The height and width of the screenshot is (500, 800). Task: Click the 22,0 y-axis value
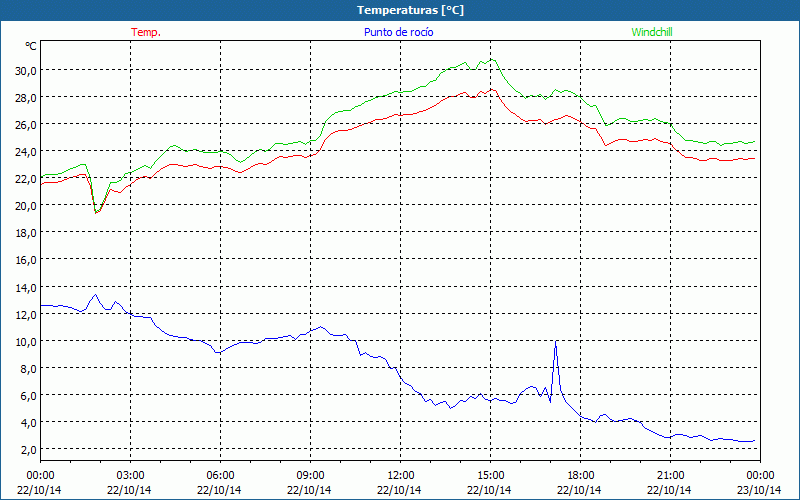coord(26,179)
